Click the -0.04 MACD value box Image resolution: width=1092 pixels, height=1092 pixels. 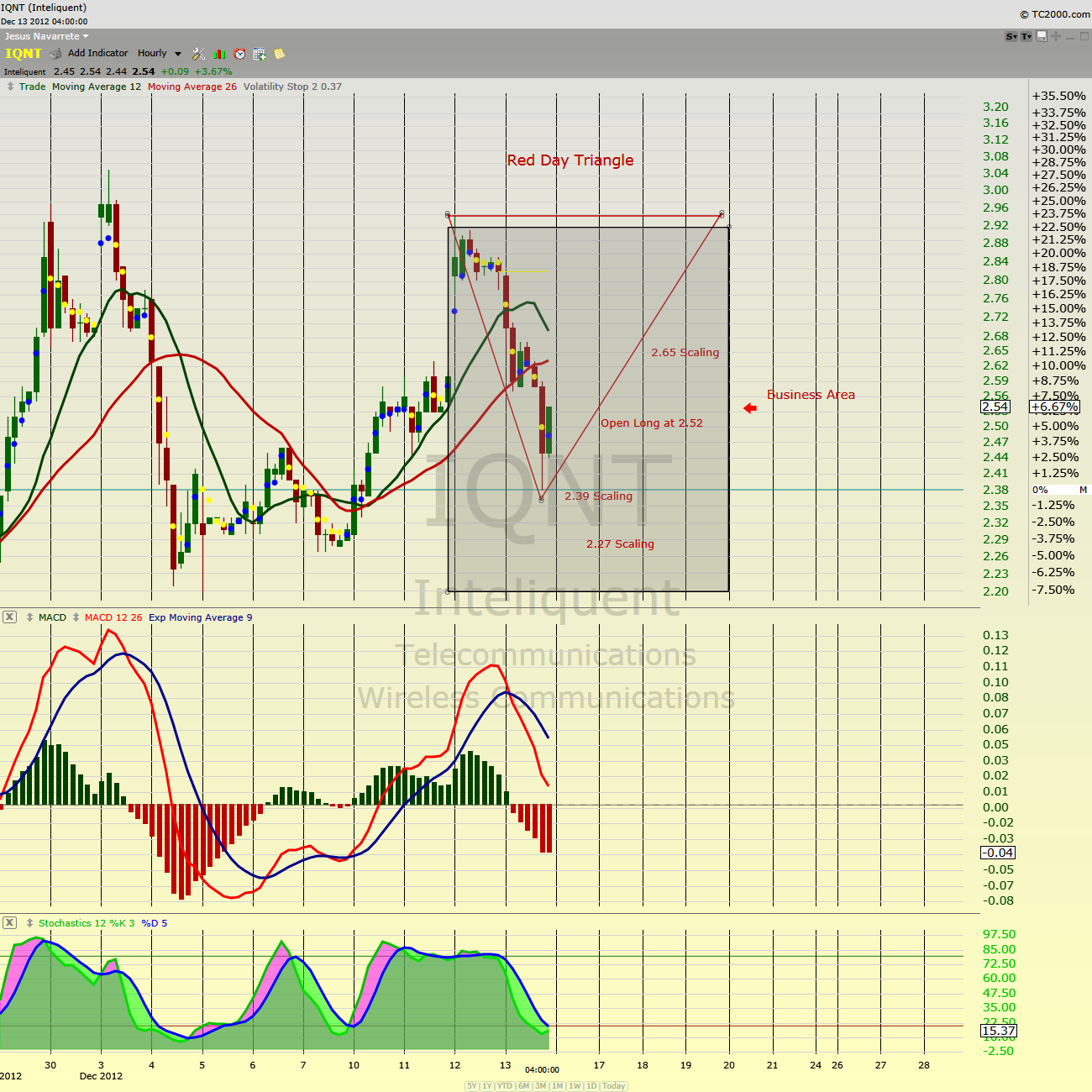pyautogui.click(x=999, y=853)
